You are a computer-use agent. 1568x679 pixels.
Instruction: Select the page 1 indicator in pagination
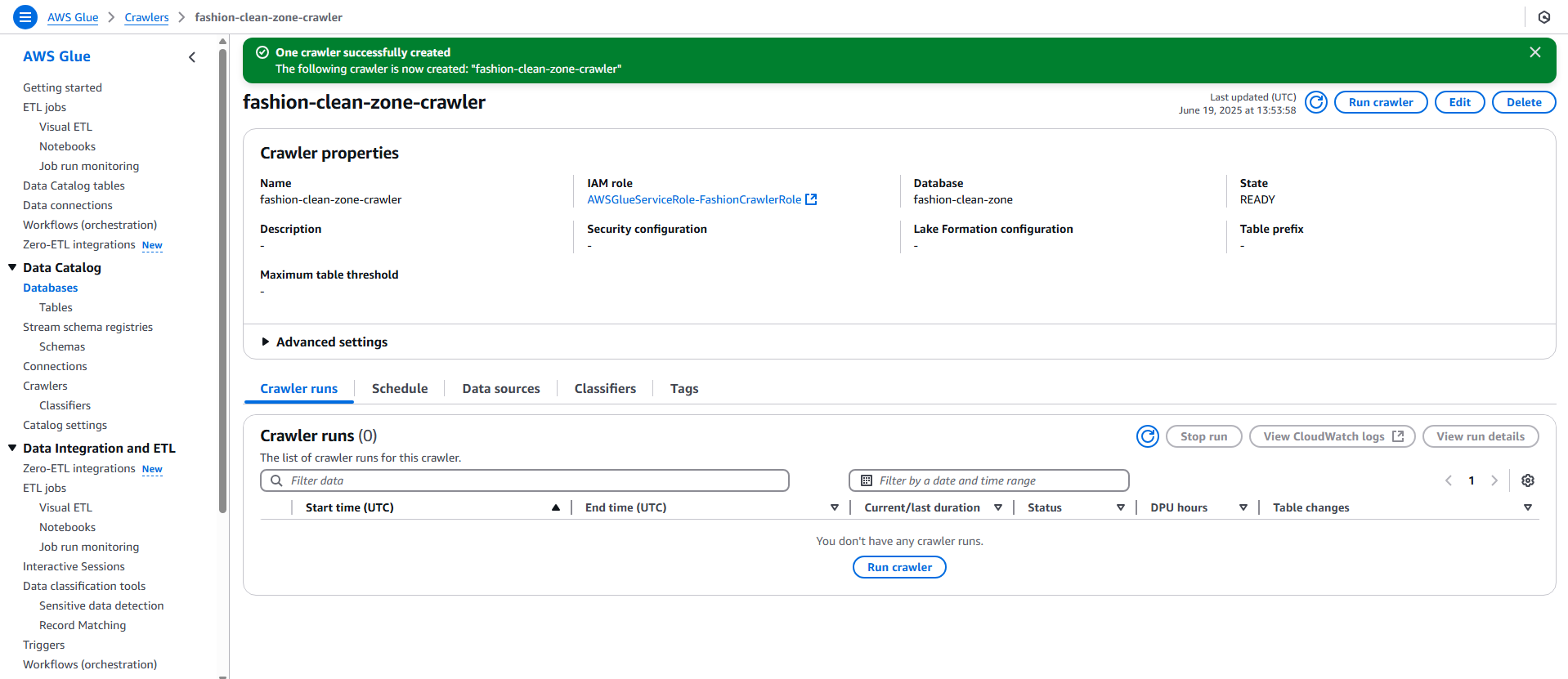[1472, 480]
